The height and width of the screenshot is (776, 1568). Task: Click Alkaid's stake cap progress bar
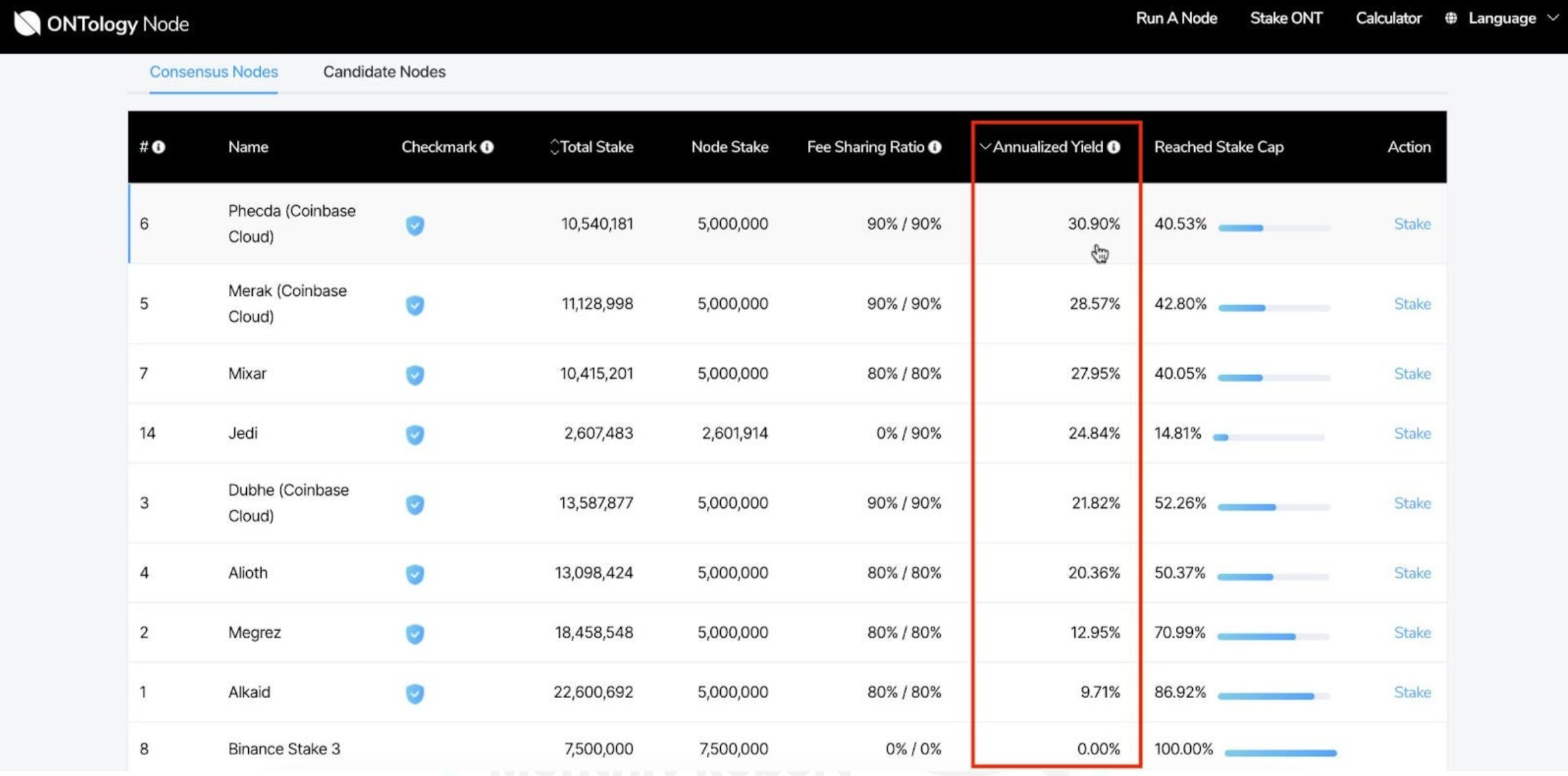pyautogui.click(x=1273, y=696)
